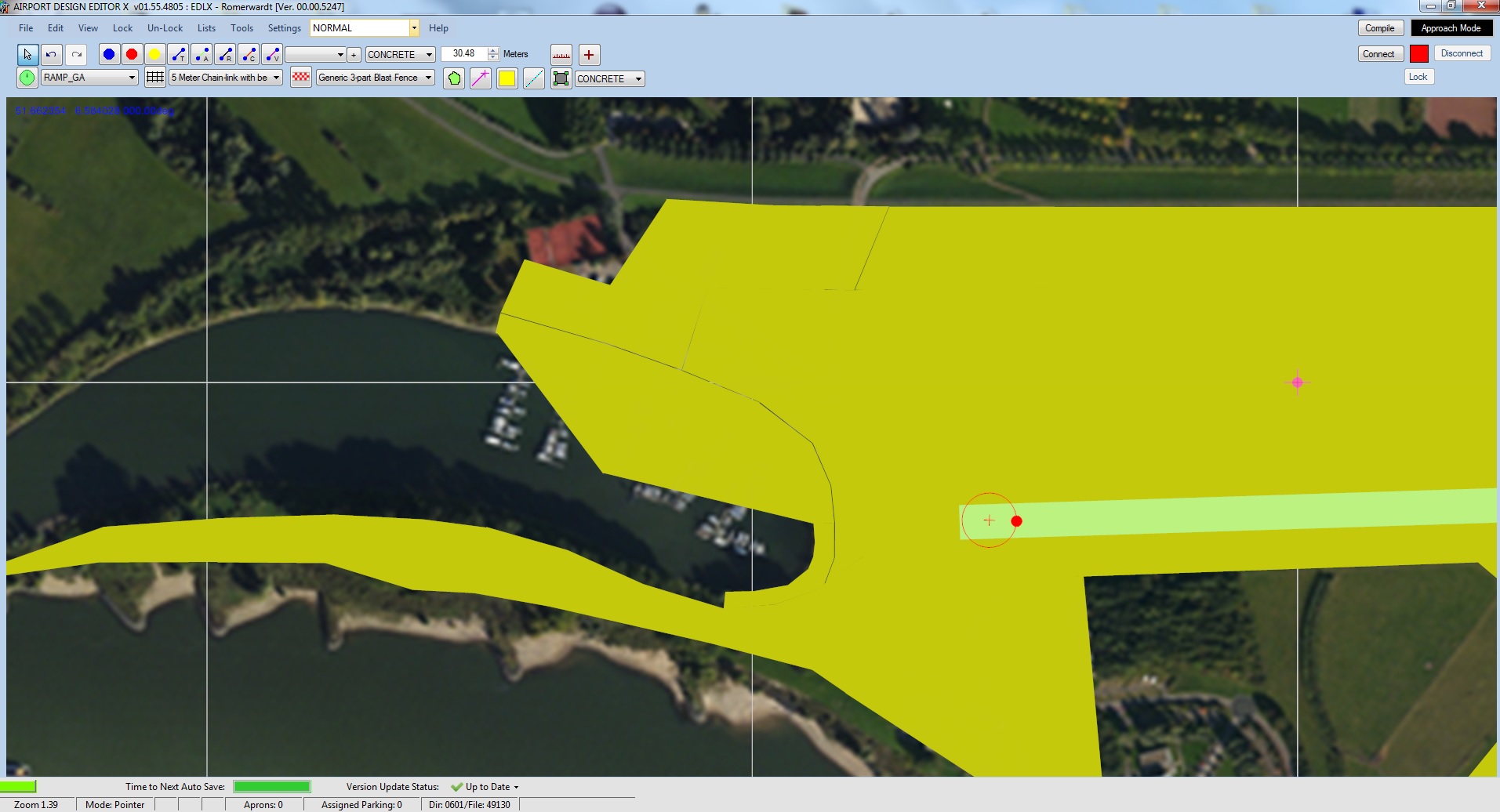This screenshot has width=1500, height=812.
Task: Toggle the Lock button
Action: click(1418, 76)
